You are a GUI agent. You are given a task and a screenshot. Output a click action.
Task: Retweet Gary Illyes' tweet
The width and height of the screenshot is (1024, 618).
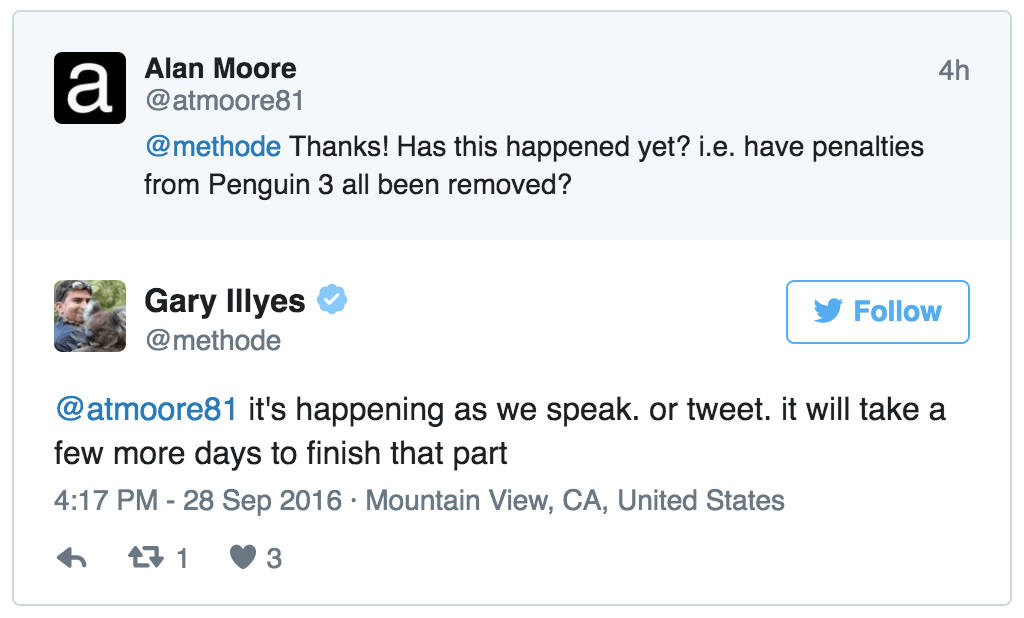click(145, 558)
